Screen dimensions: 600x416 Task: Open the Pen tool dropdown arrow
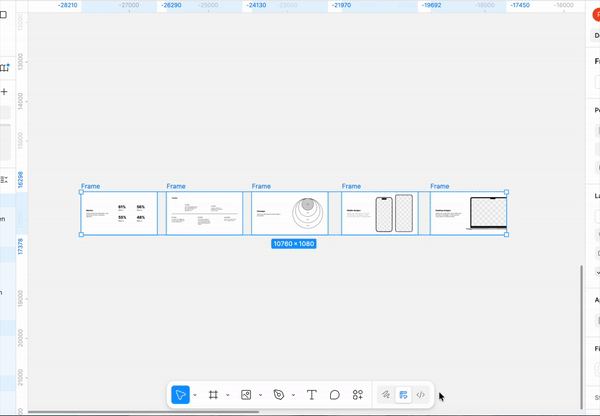pyautogui.click(x=293, y=395)
